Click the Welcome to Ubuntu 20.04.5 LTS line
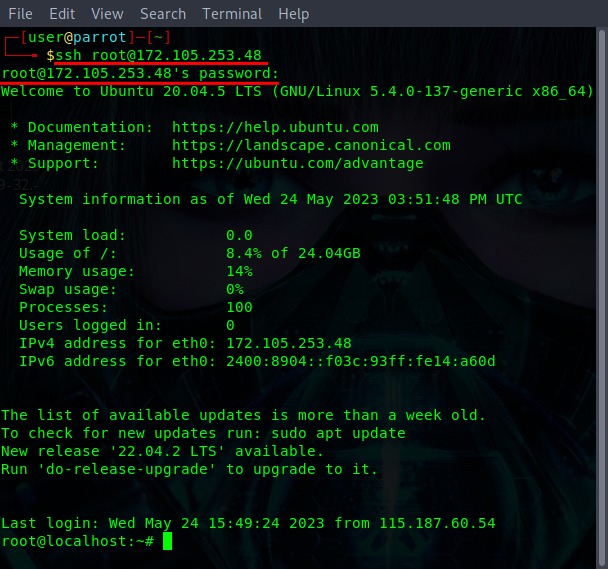Image resolution: width=608 pixels, height=569 pixels. (x=297, y=91)
